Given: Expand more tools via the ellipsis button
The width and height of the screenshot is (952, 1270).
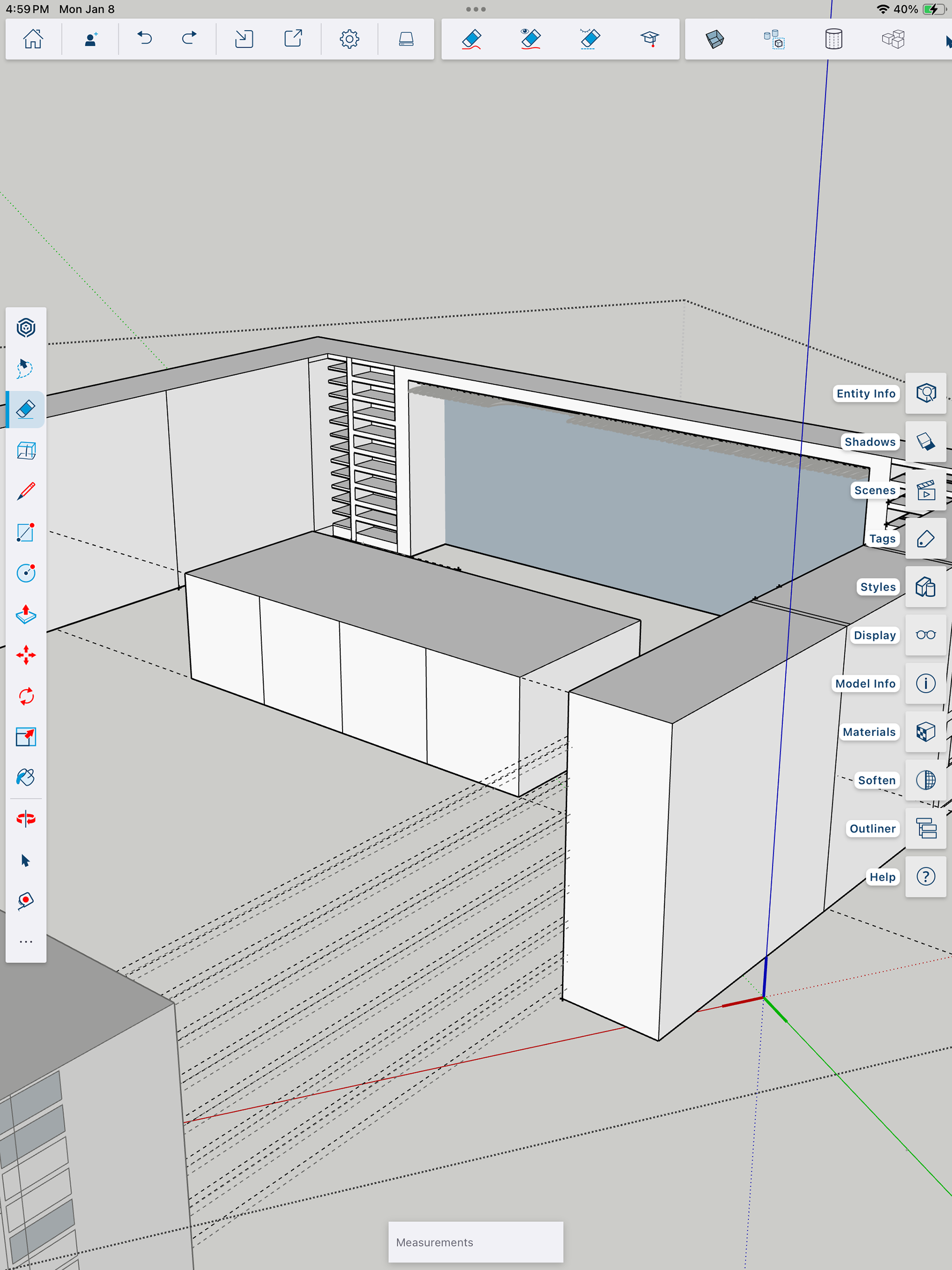Looking at the screenshot, I should point(26,942).
